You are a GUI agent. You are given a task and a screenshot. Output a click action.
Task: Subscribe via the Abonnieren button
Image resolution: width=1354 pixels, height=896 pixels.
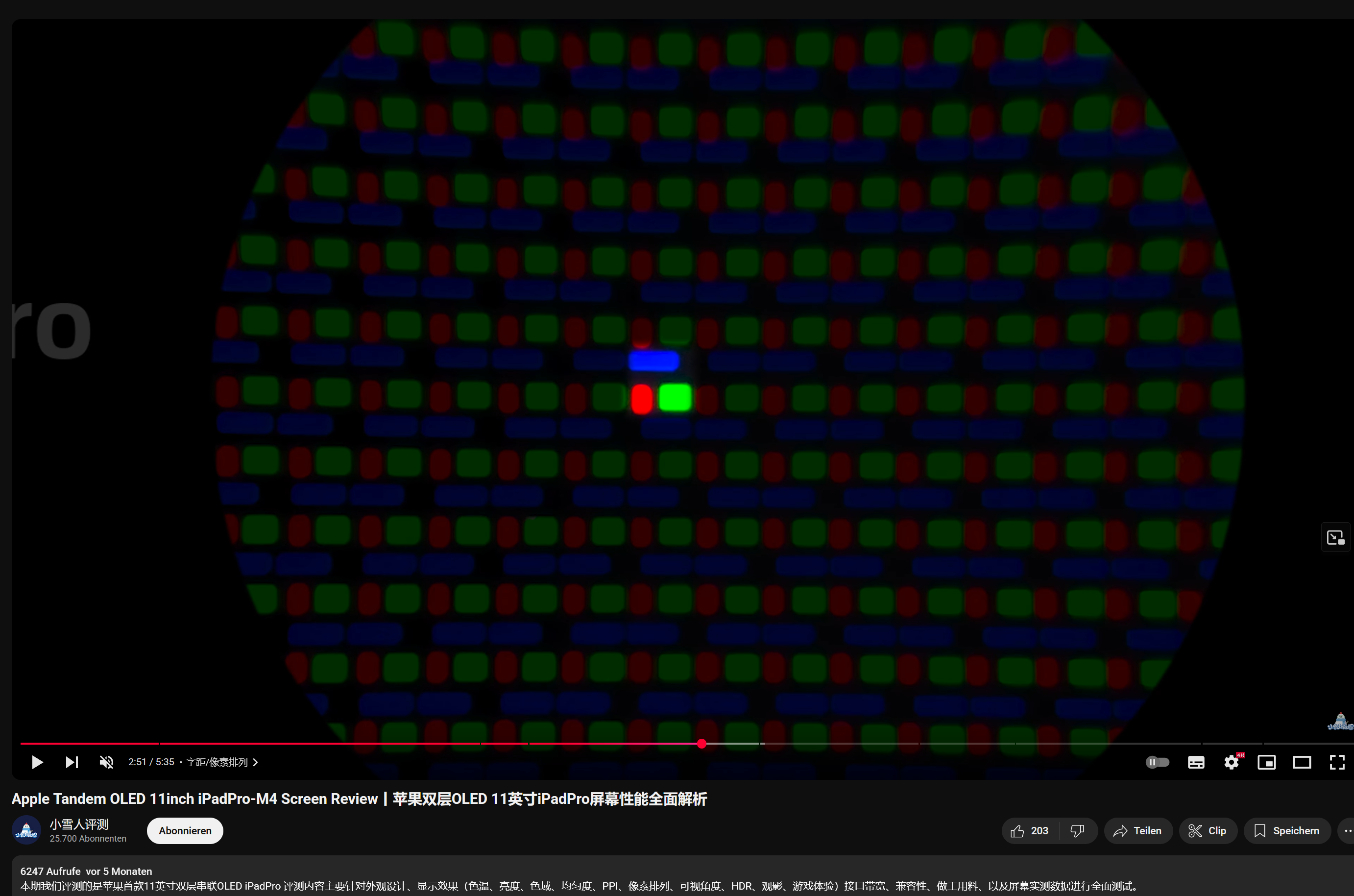click(184, 830)
